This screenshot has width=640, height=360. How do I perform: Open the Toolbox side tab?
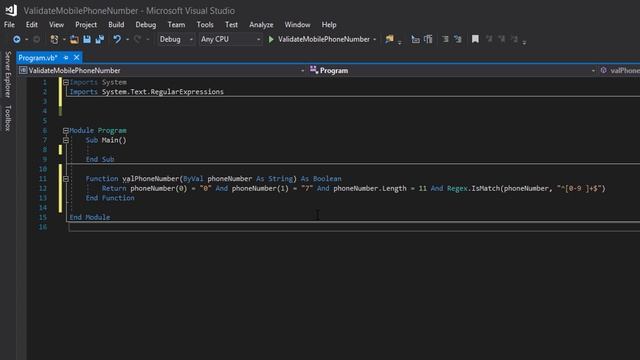tap(7, 118)
